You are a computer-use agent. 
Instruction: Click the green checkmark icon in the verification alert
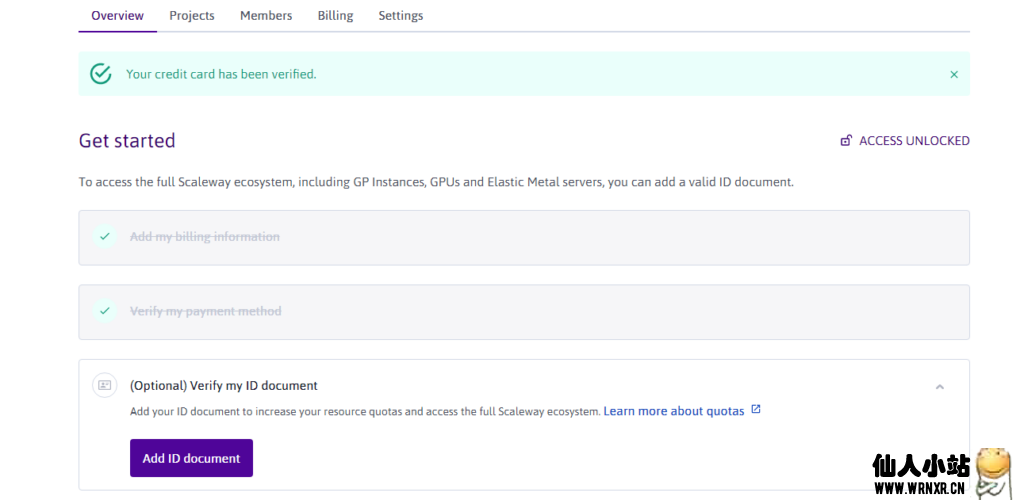point(100,74)
